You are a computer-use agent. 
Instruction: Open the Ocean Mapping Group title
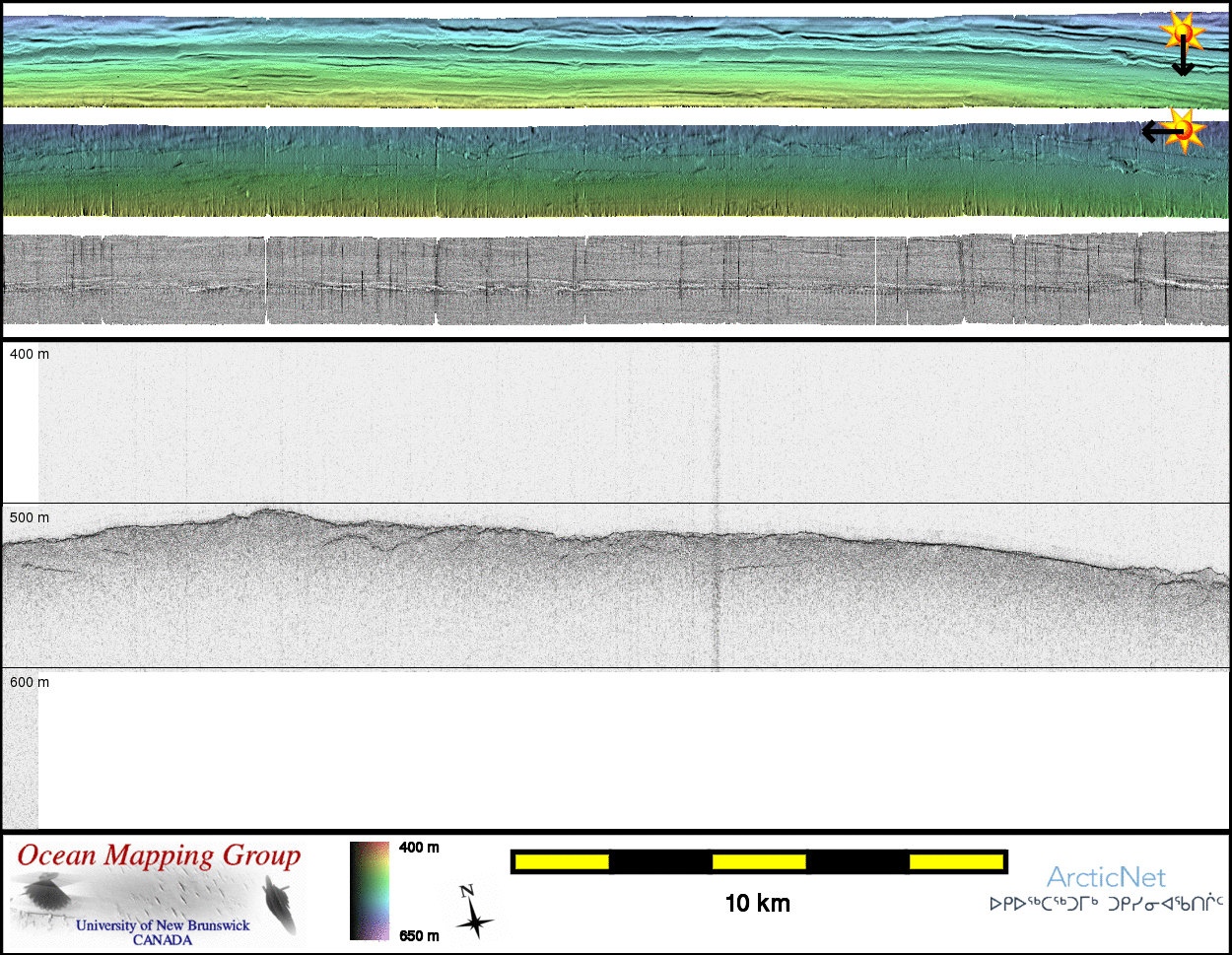click(159, 856)
